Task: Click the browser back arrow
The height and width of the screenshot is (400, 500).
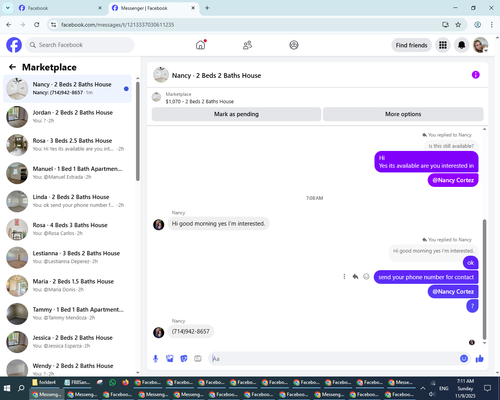Action: tap(9, 25)
